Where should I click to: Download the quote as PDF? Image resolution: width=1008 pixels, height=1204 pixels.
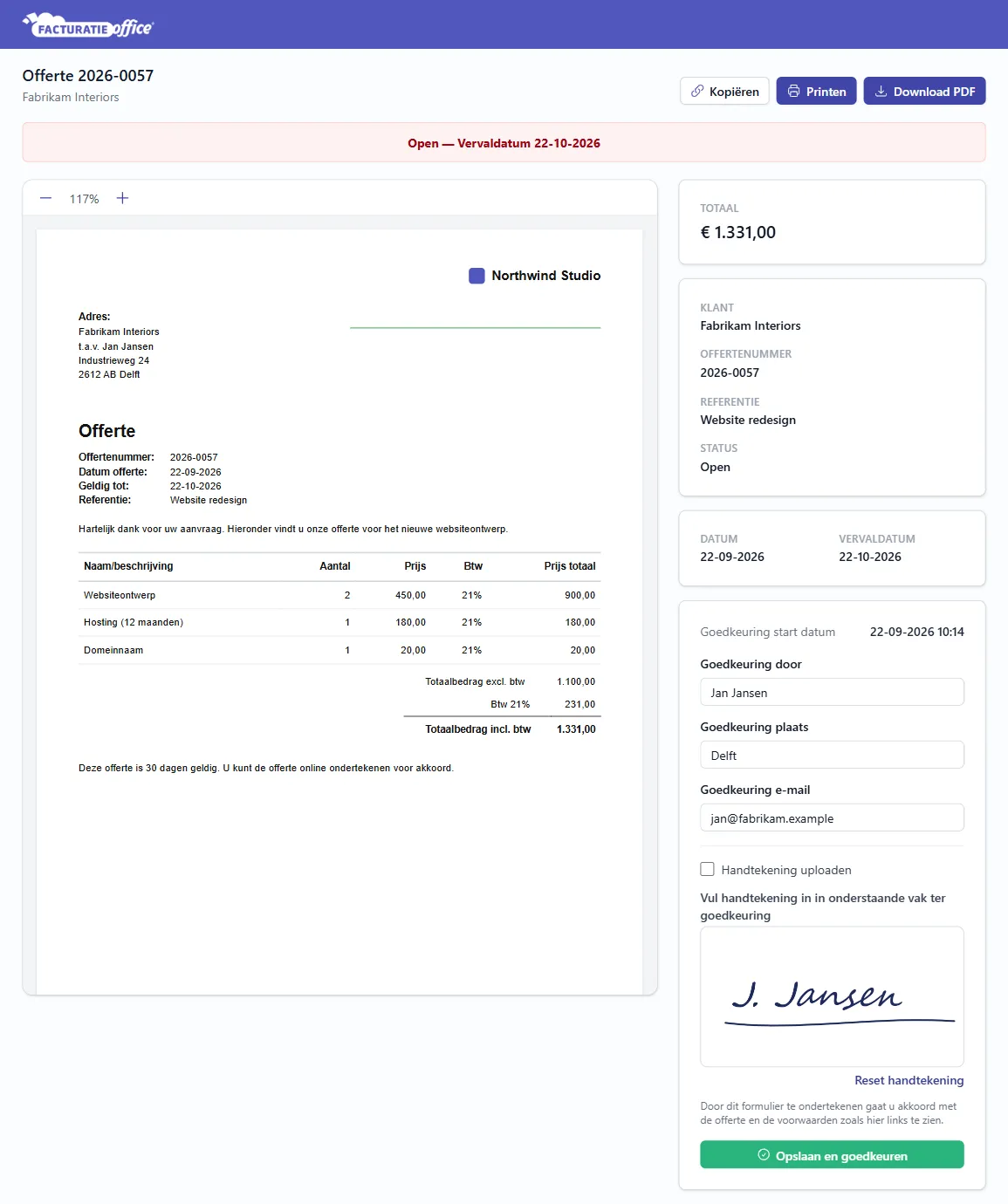click(x=924, y=91)
